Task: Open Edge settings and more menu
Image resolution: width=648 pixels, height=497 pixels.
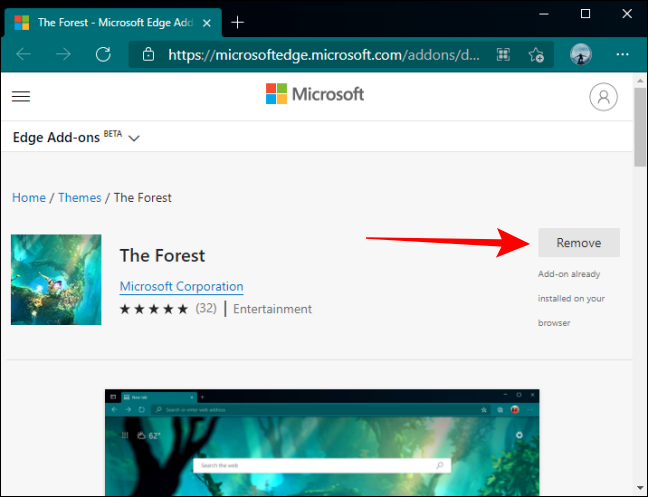Action: pyautogui.click(x=623, y=54)
